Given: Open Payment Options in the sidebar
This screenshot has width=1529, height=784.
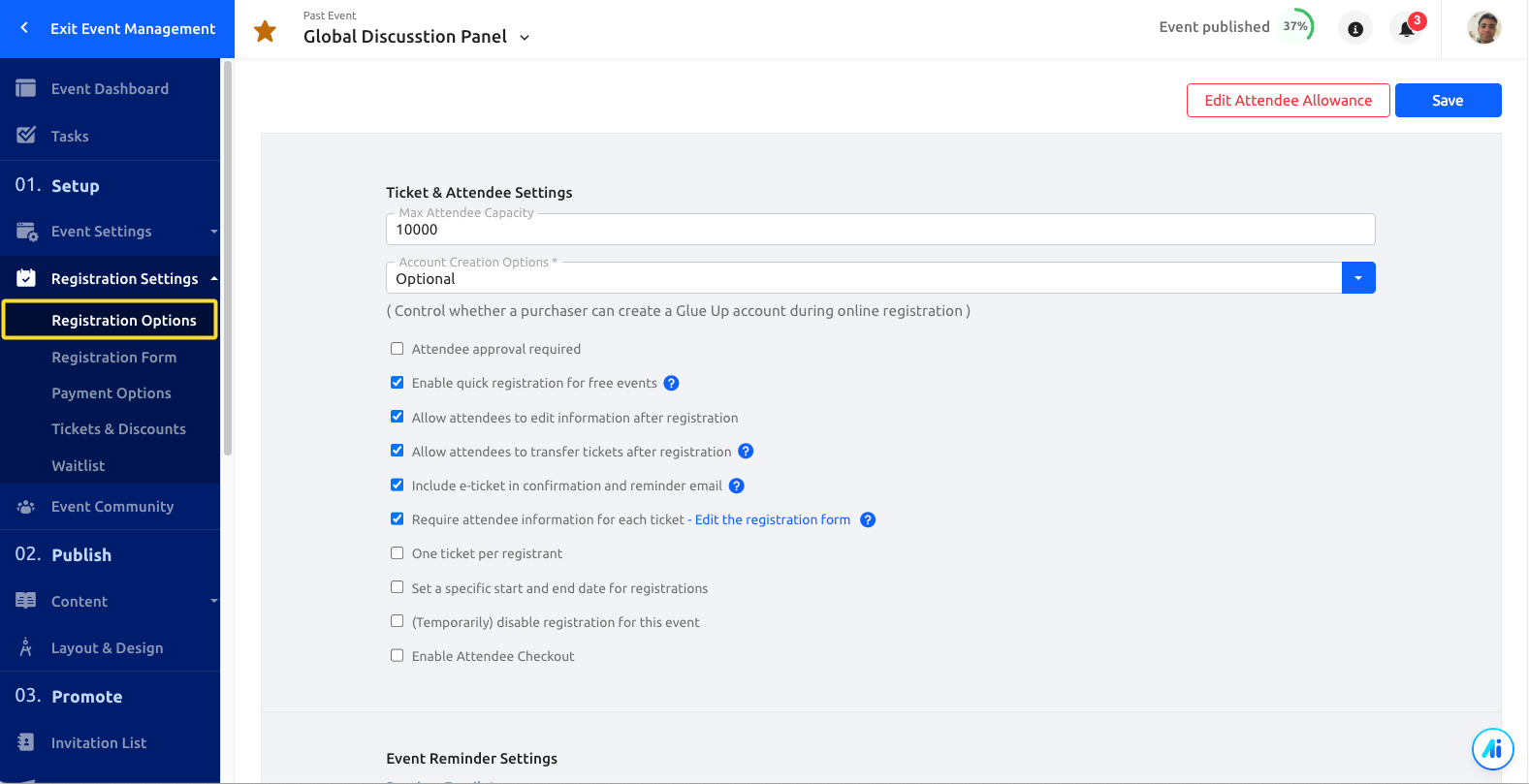Looking at the screenshot, I should (111, 393).
